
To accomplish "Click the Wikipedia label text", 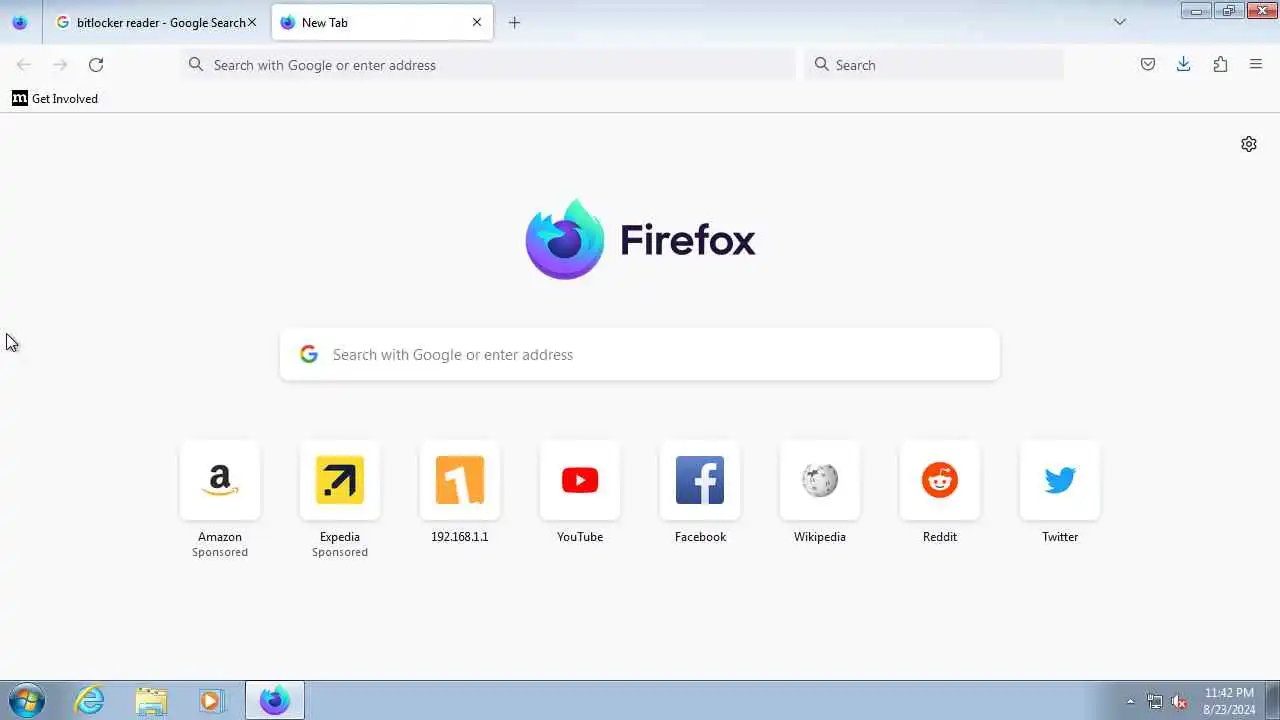I will click(820, 537).
